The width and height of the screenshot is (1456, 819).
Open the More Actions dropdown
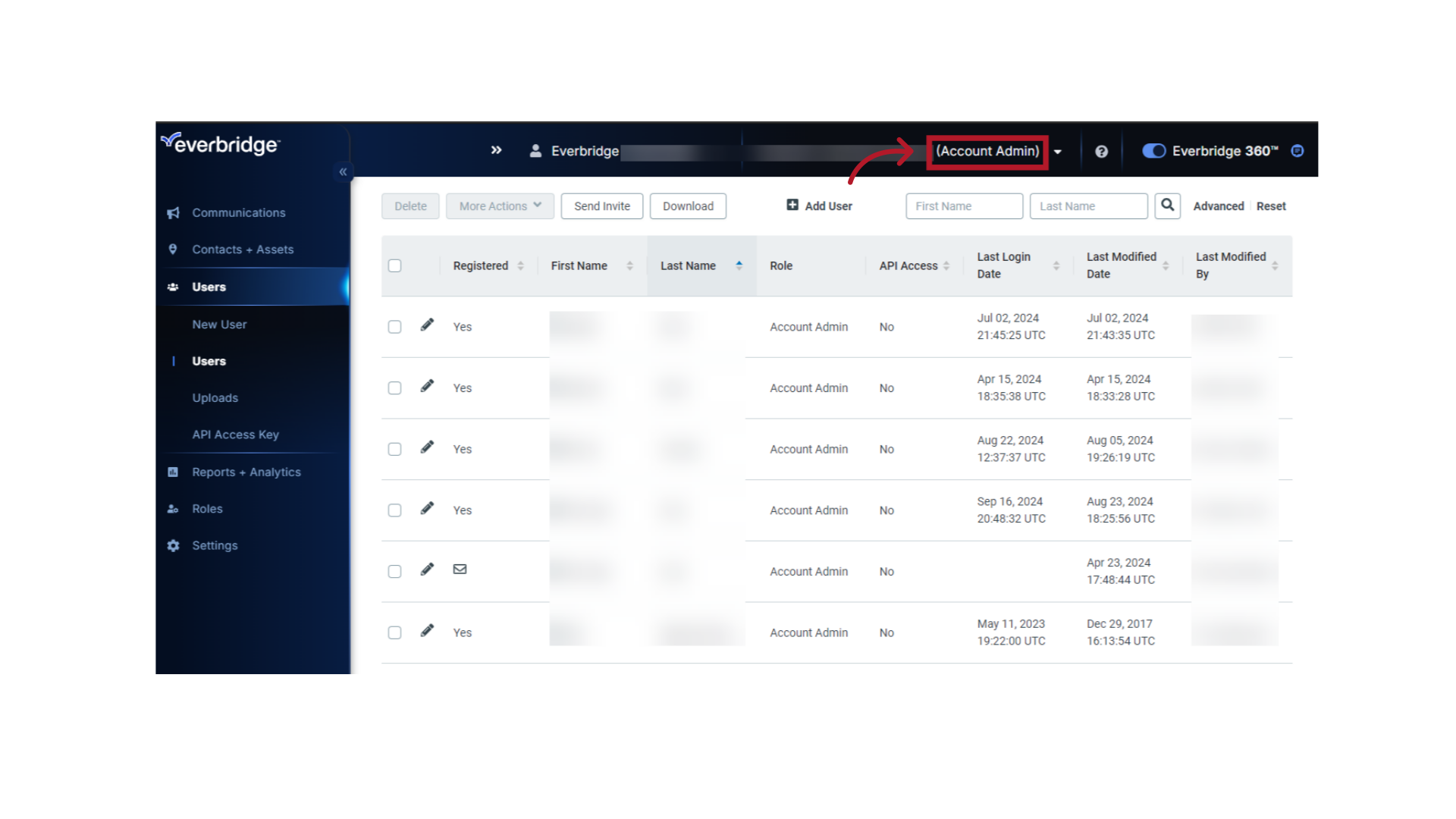coord(500,206)
